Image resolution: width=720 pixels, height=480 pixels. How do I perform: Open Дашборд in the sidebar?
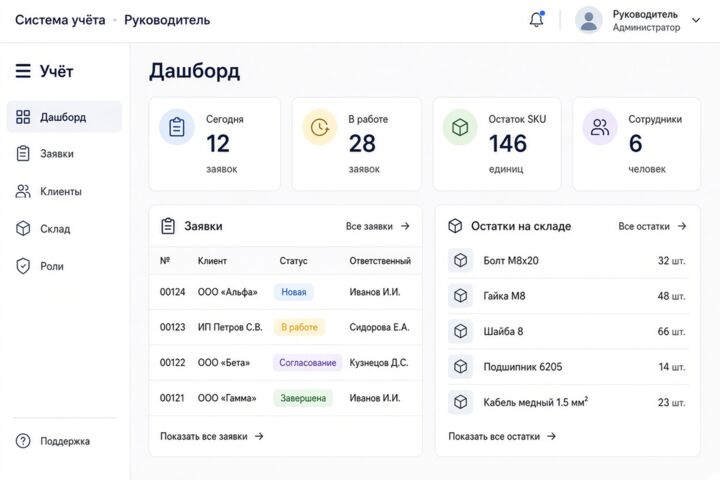pos(64,117)
